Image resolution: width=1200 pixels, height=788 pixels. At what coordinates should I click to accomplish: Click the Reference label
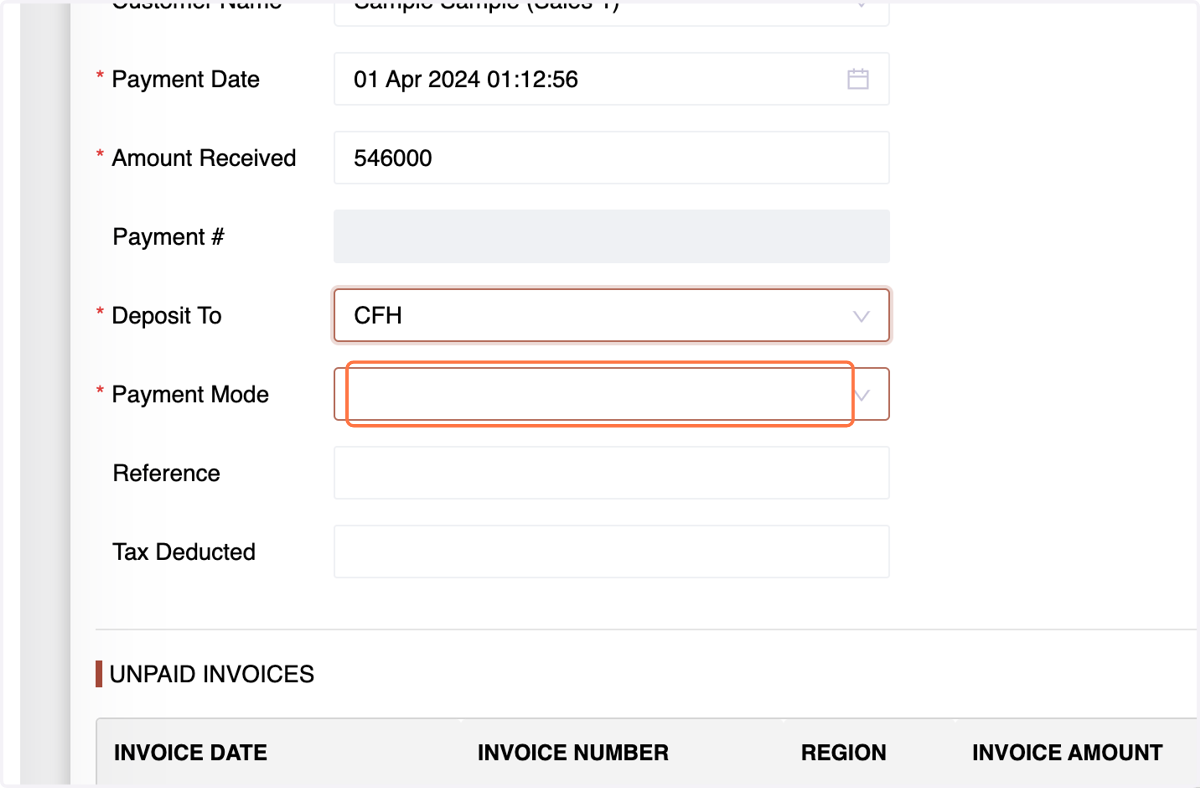point(166,473)
